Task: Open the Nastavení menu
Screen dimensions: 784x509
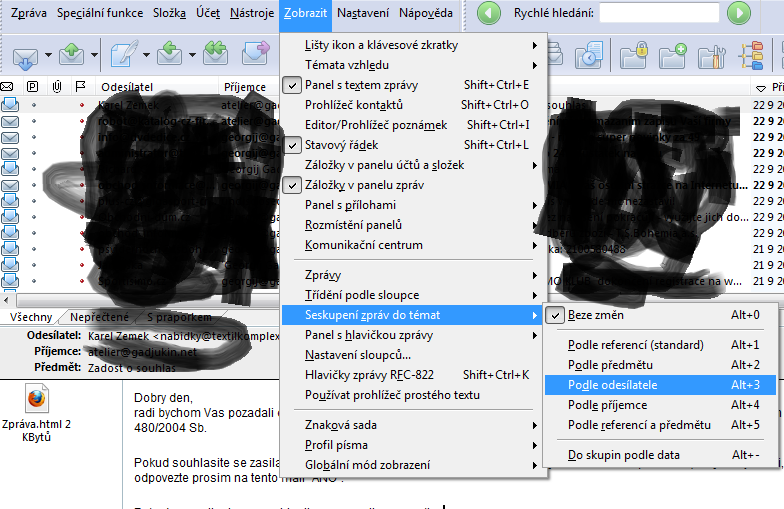Action: pyautogui.click(x=363, y=13)
